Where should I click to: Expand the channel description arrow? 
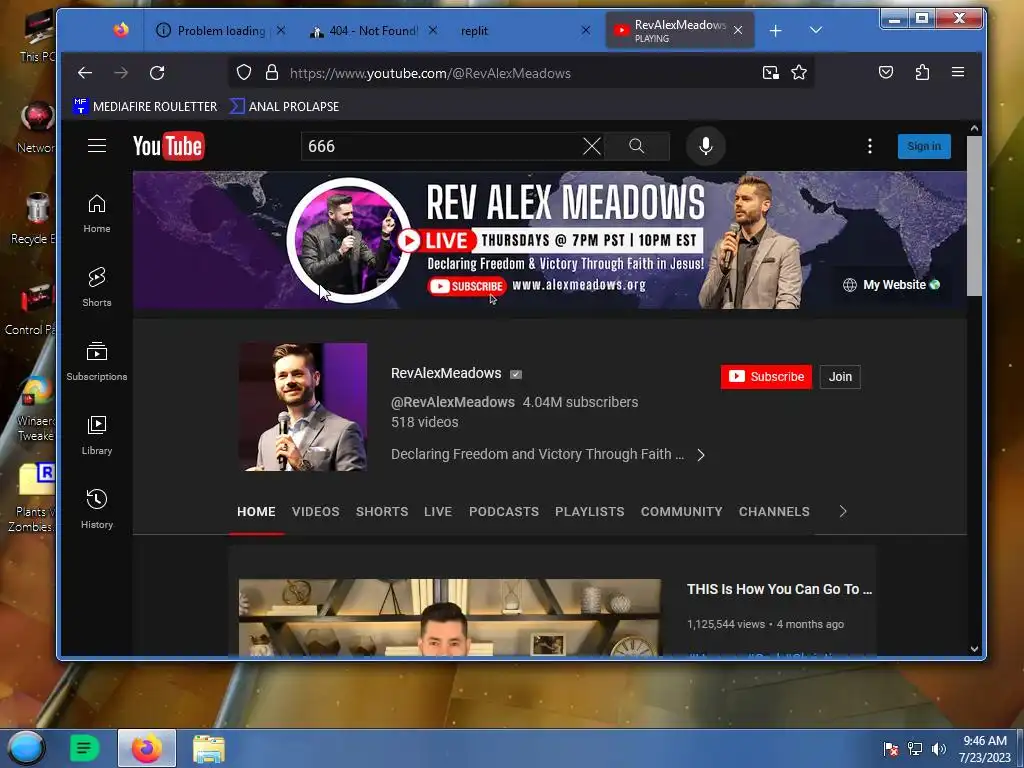click(701, 455)
